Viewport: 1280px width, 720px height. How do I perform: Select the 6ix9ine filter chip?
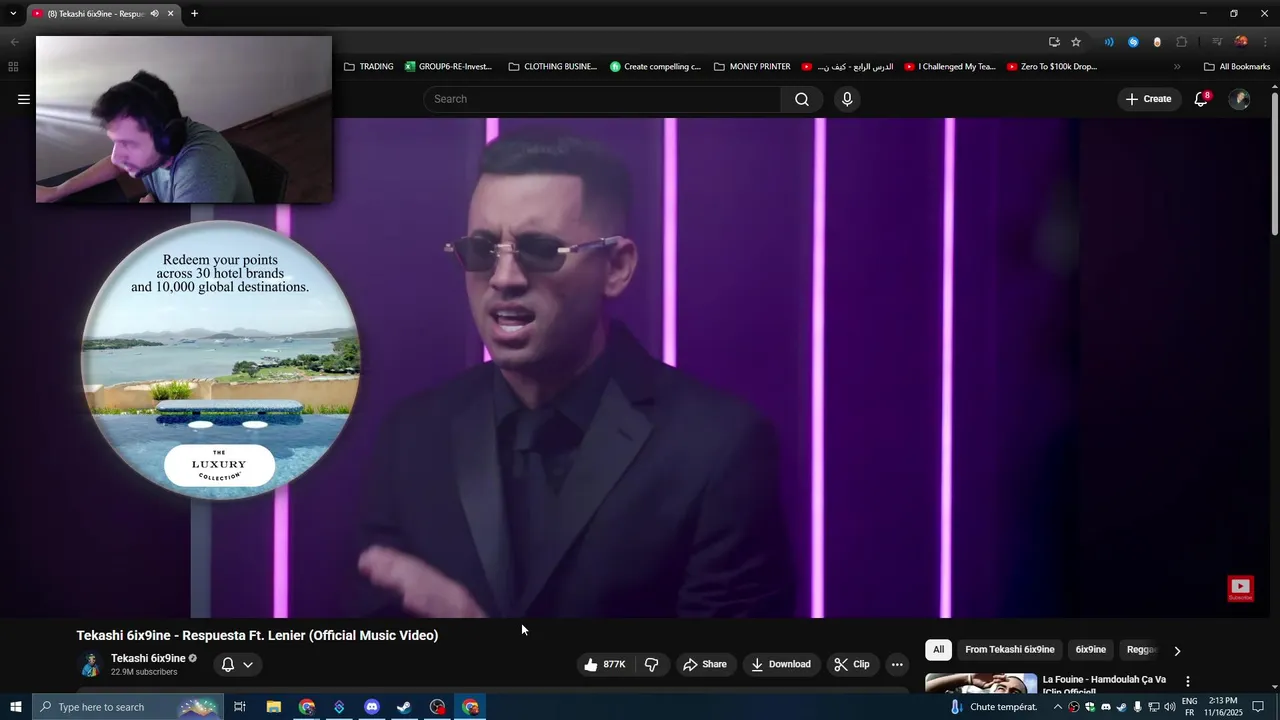coord(1090,650)
